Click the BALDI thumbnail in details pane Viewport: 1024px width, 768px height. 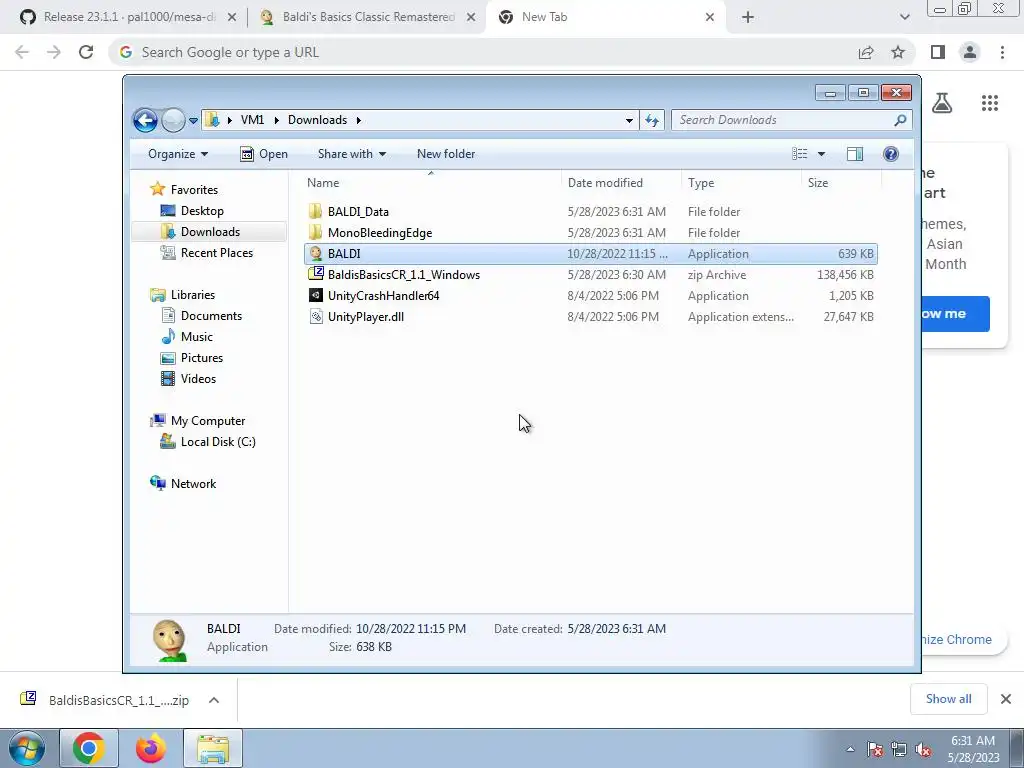pyautogui.click(x=170, y=640)
